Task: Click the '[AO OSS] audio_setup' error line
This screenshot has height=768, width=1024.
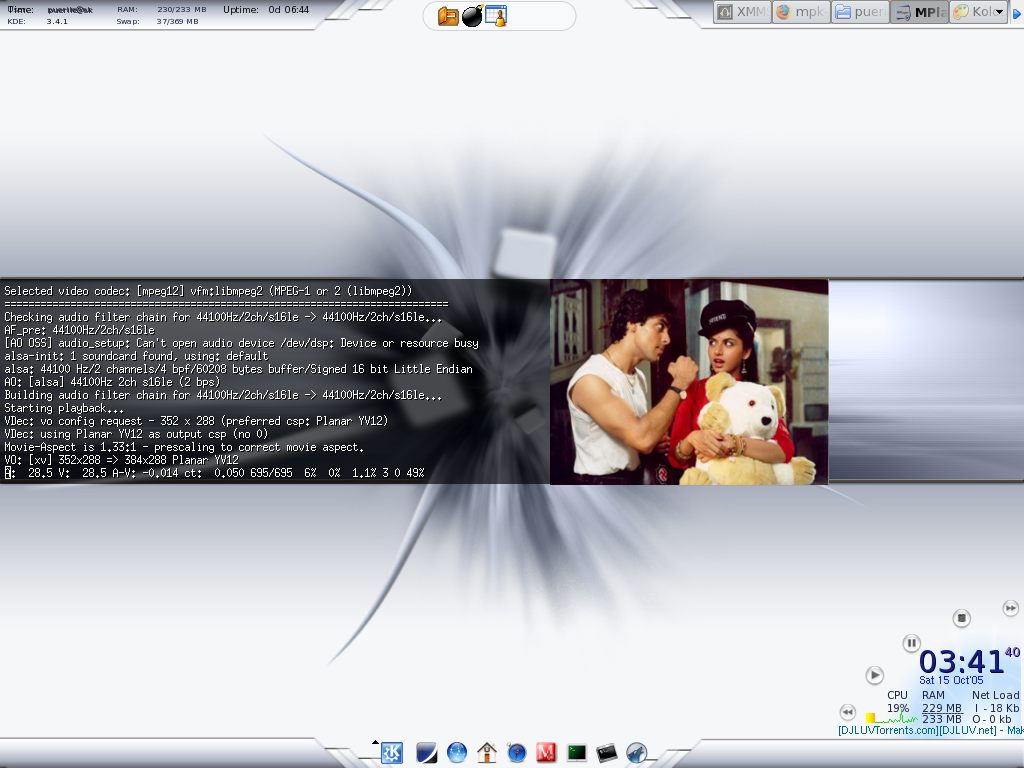Action: 242,343
